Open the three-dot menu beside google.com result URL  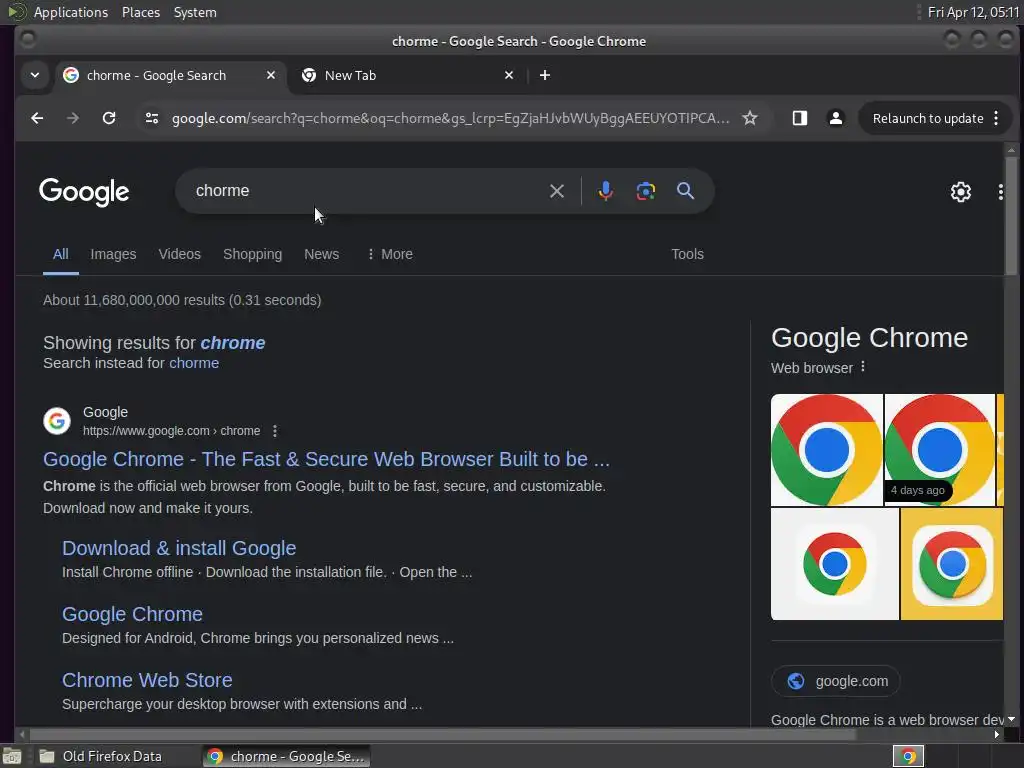tap(275, 431)
